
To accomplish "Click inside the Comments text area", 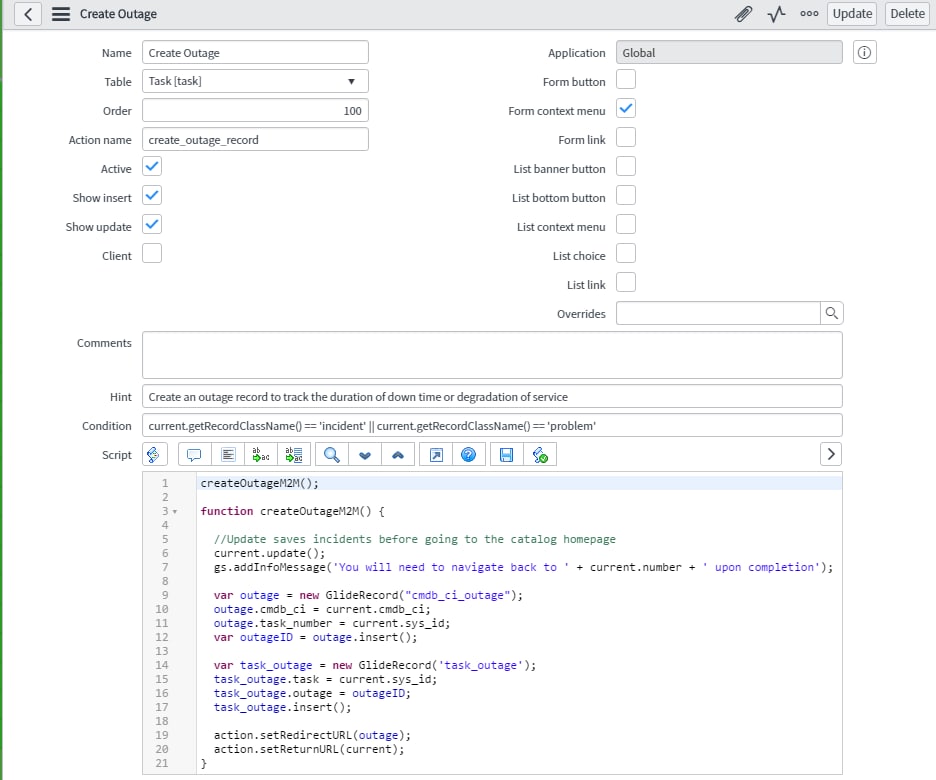I will pos(492,355).
